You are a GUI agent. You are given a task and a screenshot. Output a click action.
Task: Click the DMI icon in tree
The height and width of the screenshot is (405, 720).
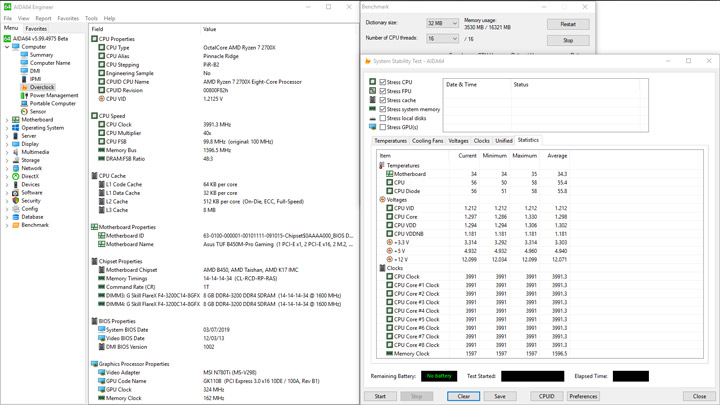24,71
